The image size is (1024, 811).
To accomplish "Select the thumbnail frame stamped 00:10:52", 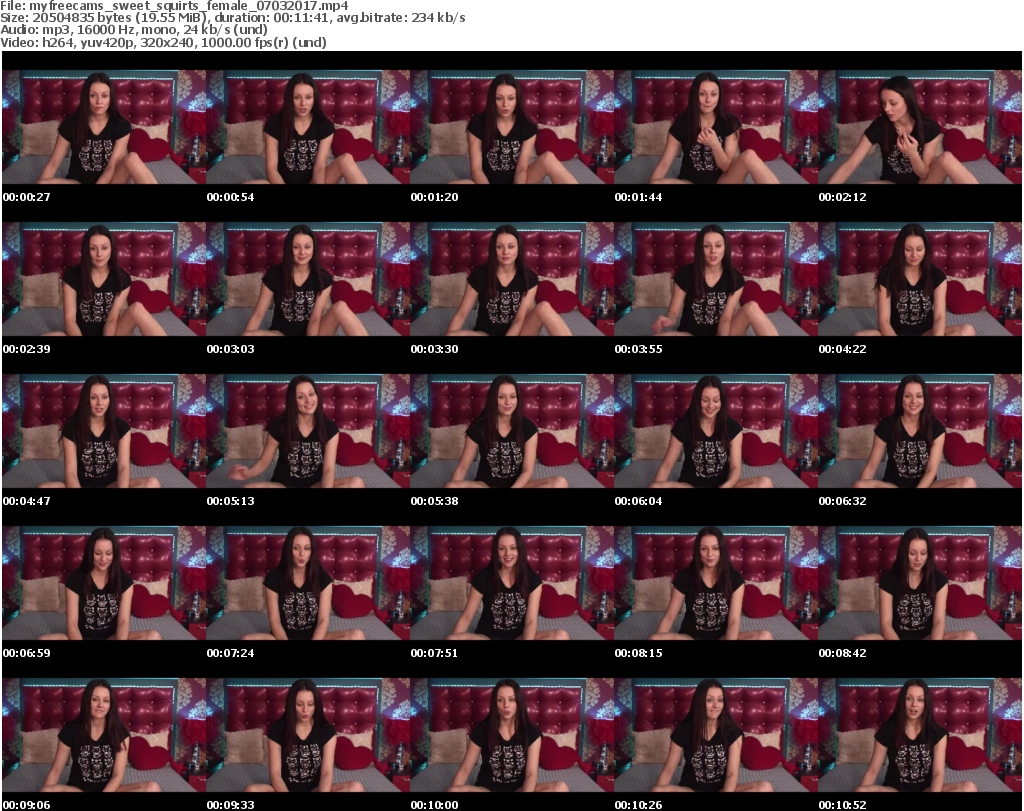I will 920,735.
